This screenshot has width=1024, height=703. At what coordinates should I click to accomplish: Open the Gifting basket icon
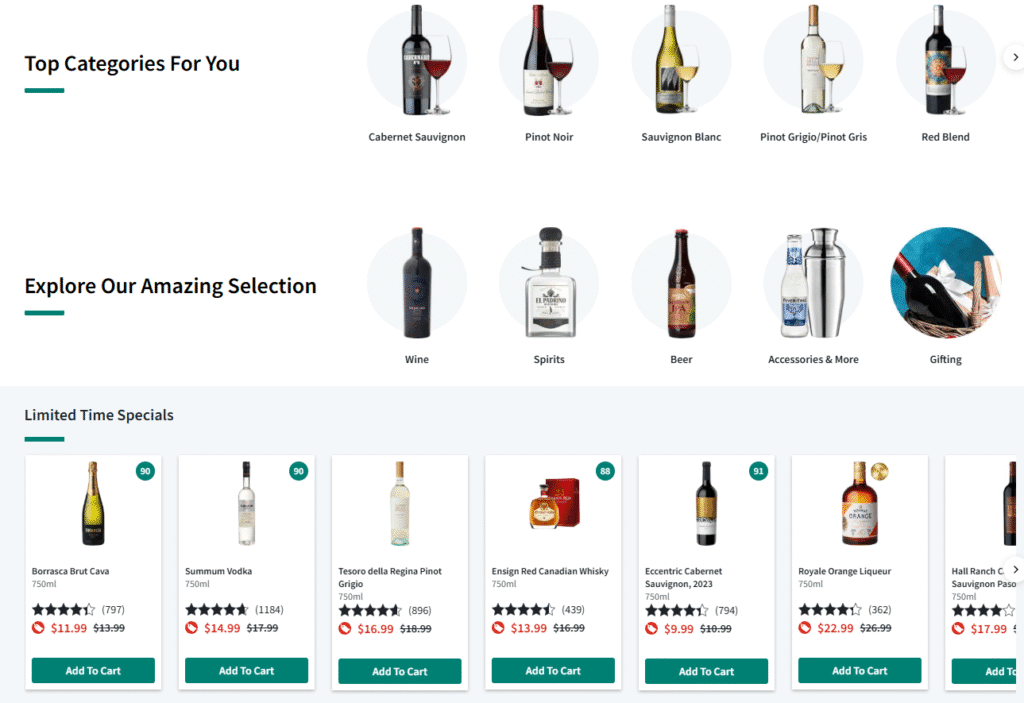tap(945, 283)
